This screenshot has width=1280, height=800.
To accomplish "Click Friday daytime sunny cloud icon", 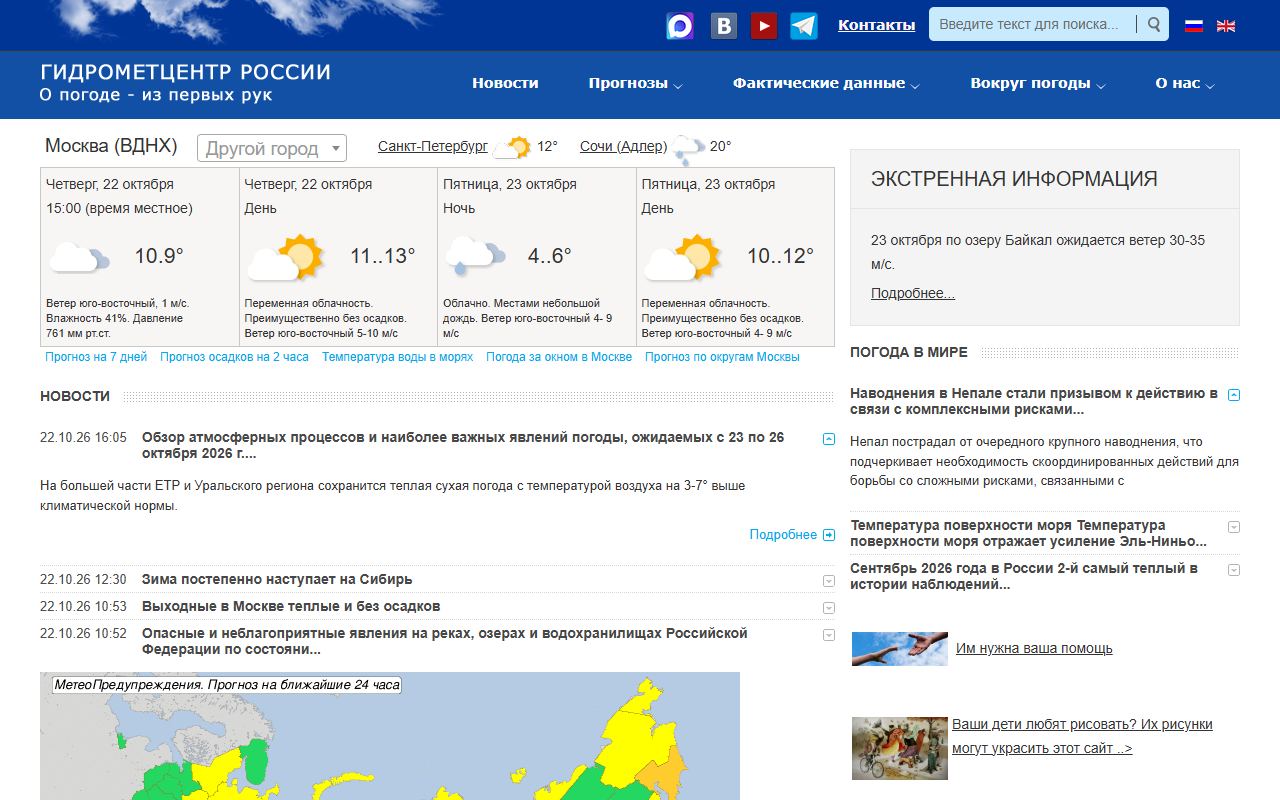I will click(x=683, y=258).
